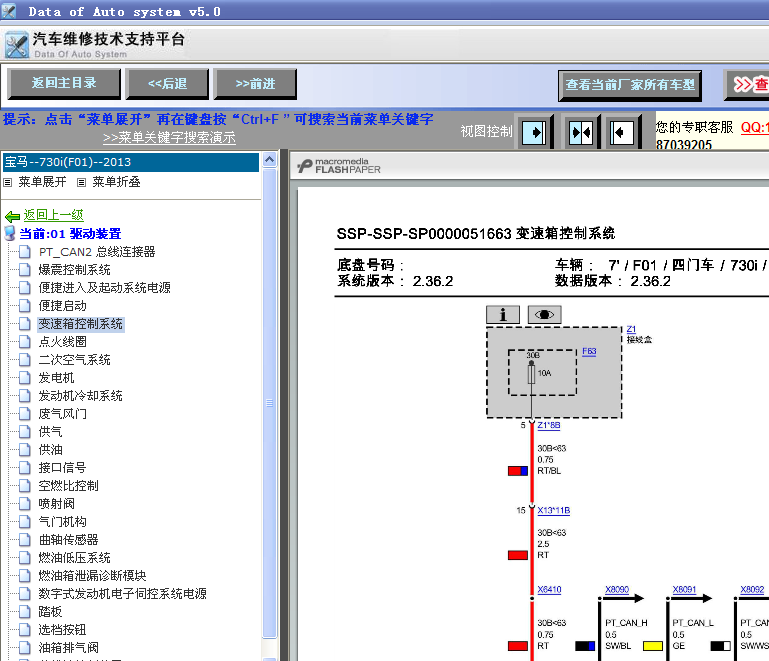The height and width of the screenshot is (661, 769).
Task: Open 二次空气系统 entry
Action: pos(75,360)
